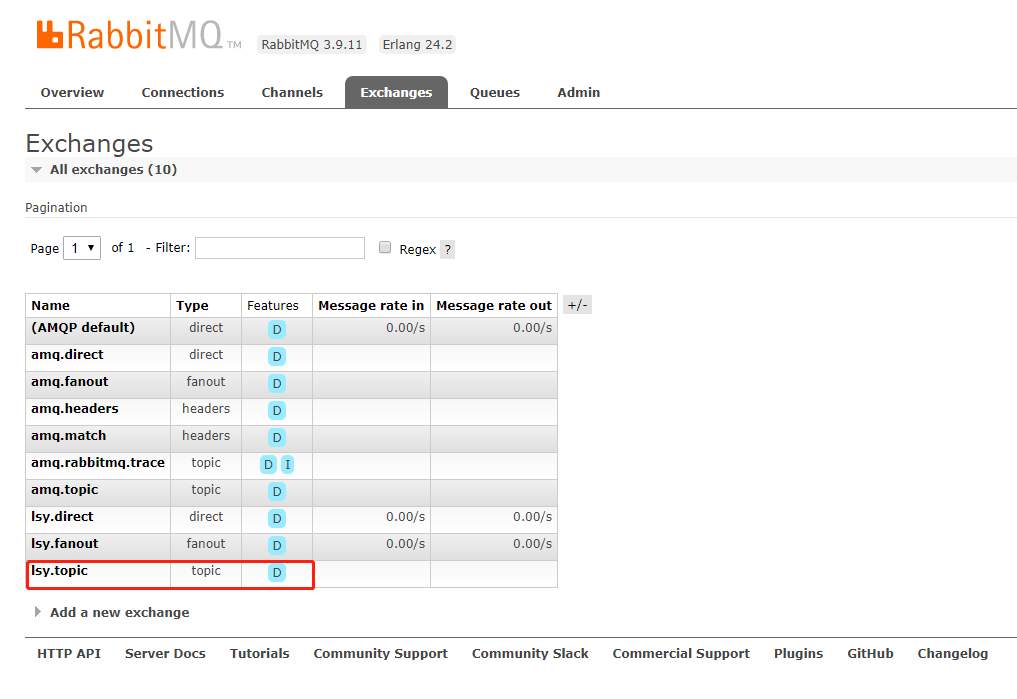Screen dimensions: 1017x699
Task: Open the Changelog link
Action: pyautogui.click(x=953, y=654)
